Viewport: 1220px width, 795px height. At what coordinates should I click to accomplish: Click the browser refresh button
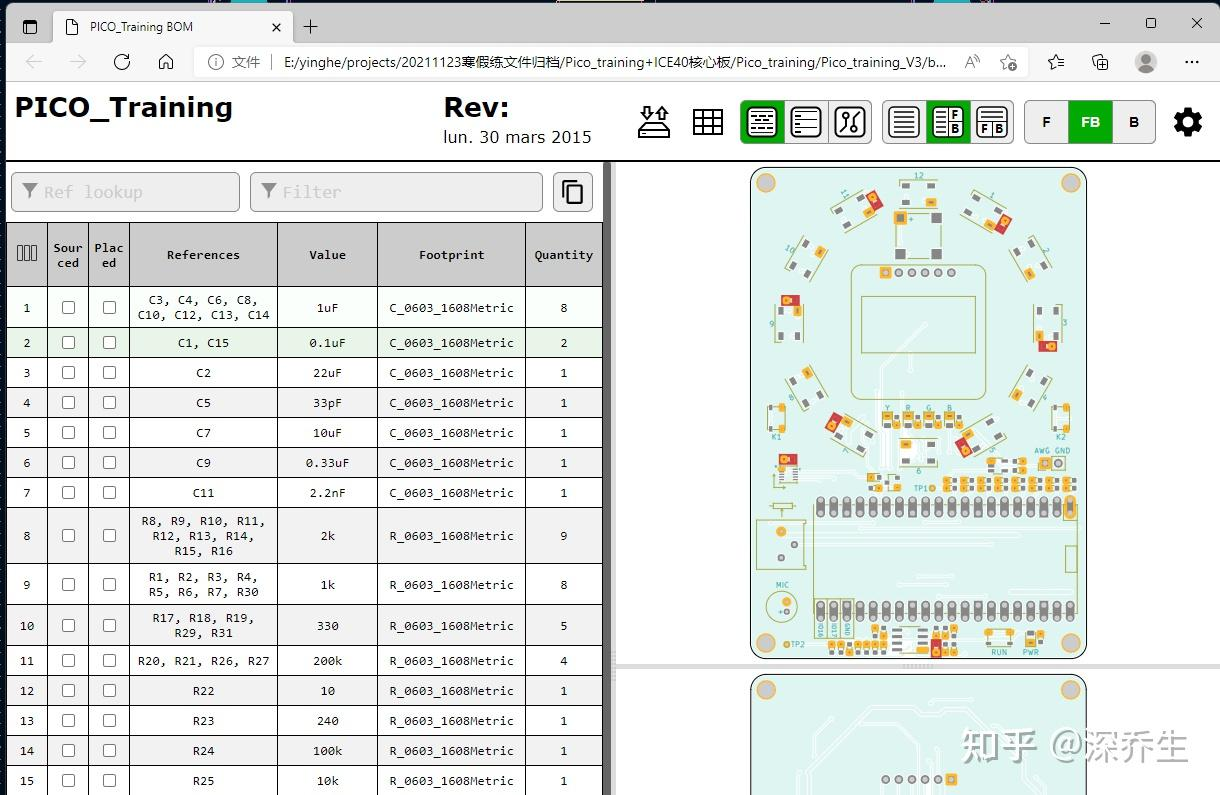coord(122,62)
